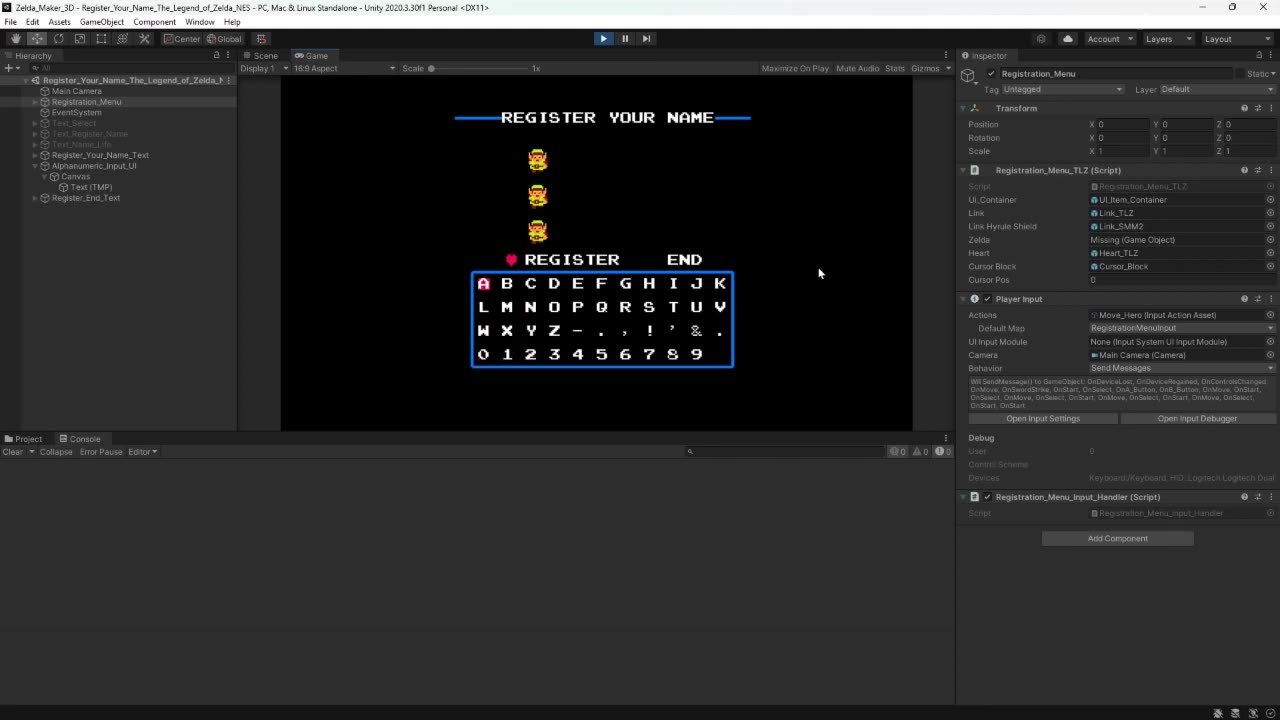Select the Hand tool in toolbar
The width and height of the screenshot is (1280, 720).
pyautogui.click(x=15, y=39)
